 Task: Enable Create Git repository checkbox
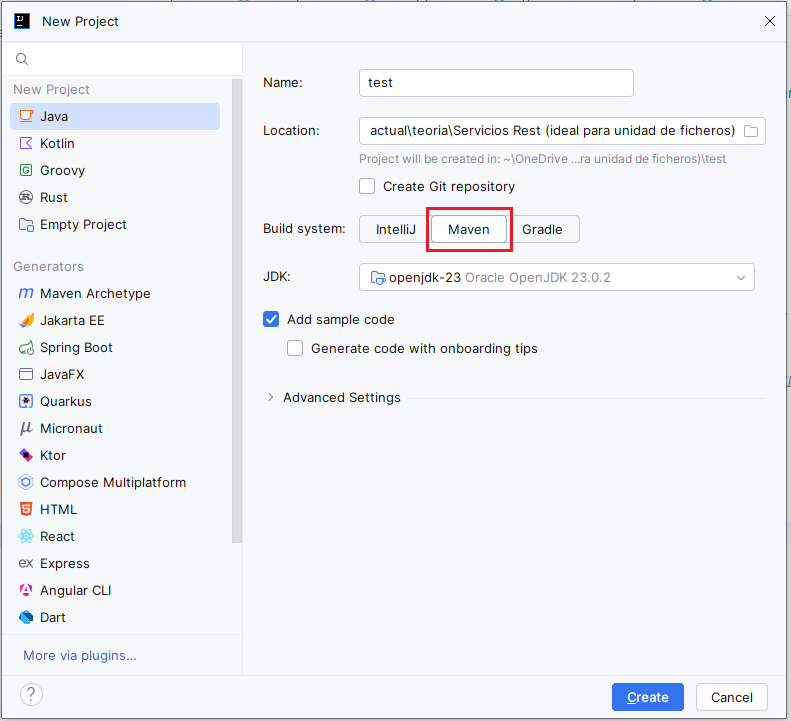click(367, 186)
